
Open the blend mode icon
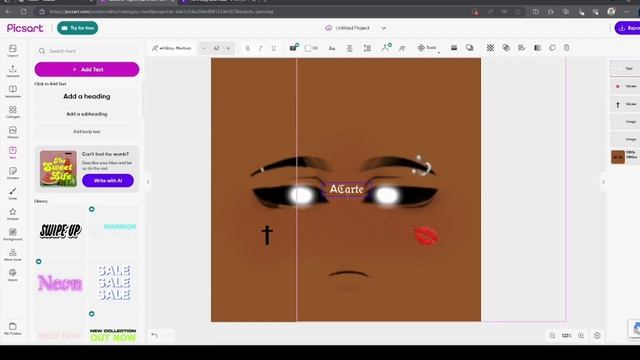click(x=506, y=48)
